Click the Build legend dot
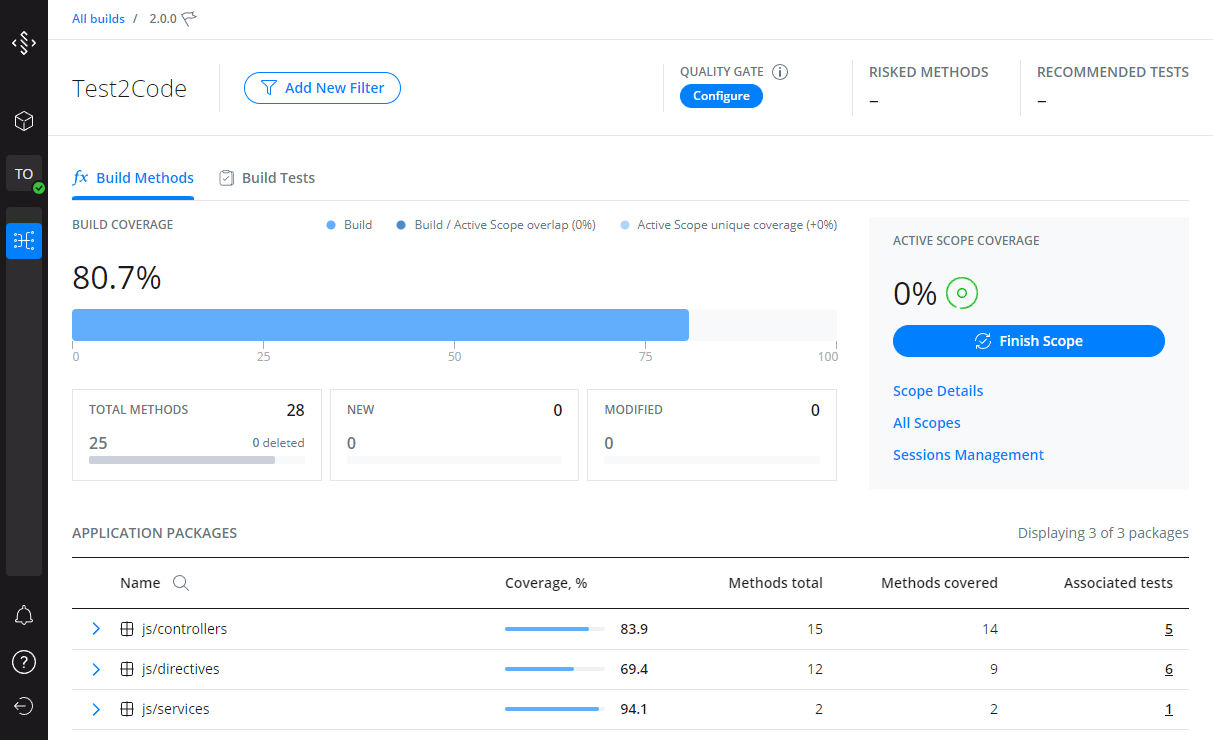 [x=331, y=225]
